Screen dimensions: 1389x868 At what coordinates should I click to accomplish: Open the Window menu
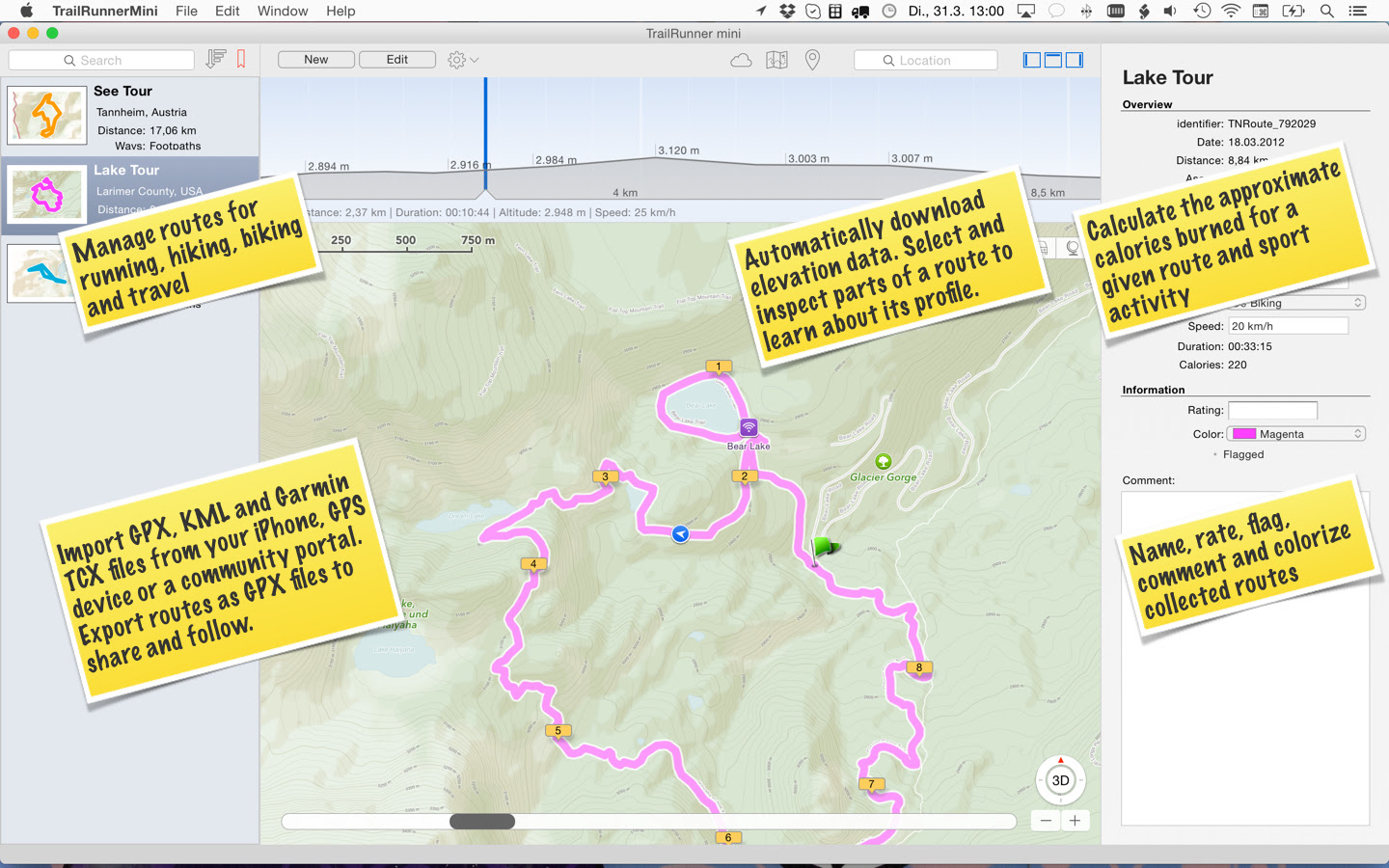(283, 11)
